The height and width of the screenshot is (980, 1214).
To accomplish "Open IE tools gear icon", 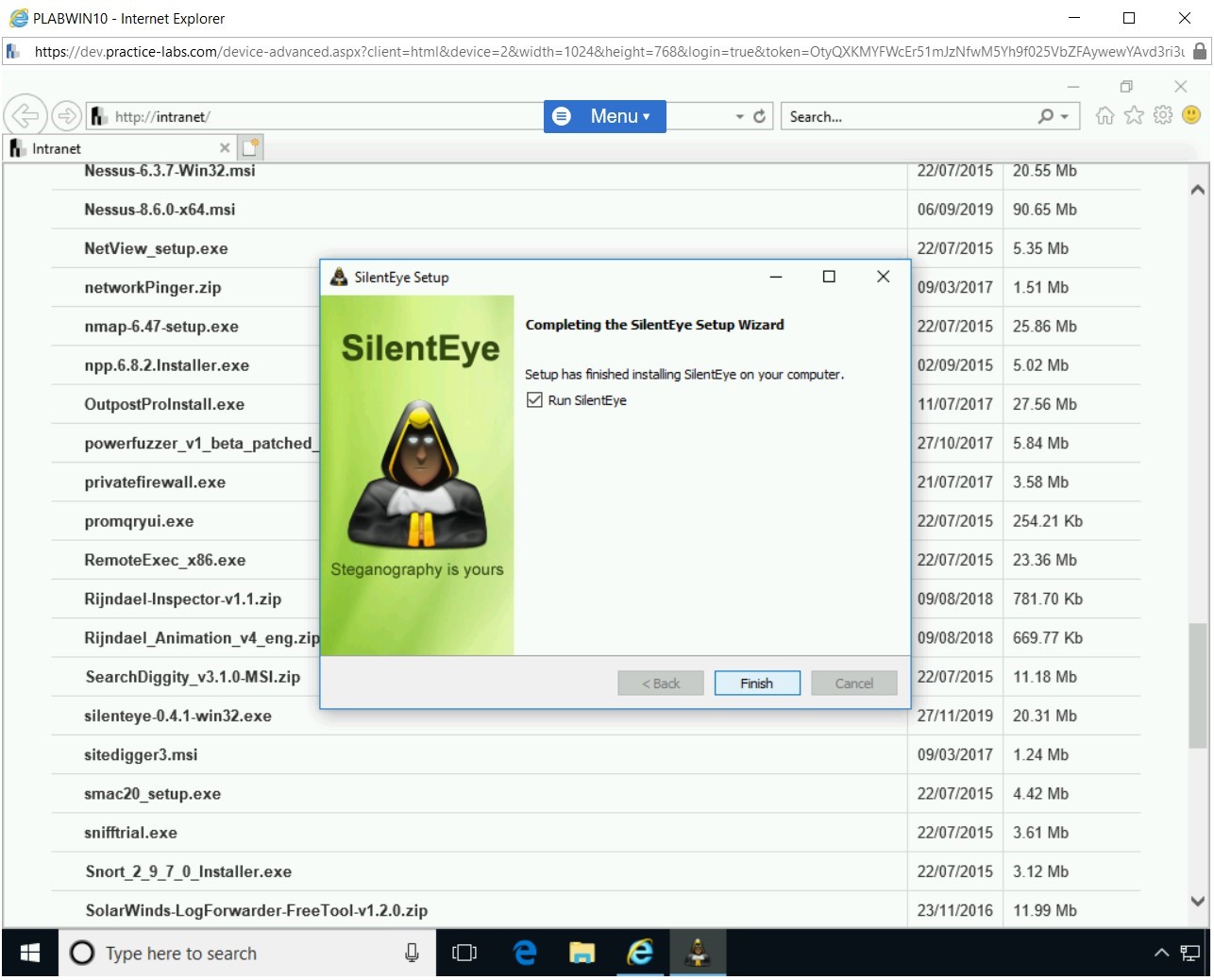I will pos(1163,115).
